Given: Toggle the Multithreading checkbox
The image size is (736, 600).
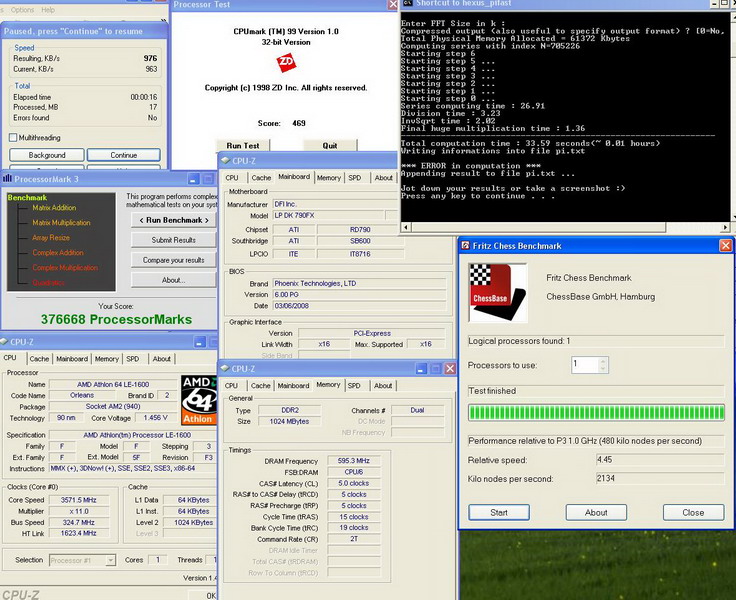Looking at the screenshot, I should click(13, 138).
